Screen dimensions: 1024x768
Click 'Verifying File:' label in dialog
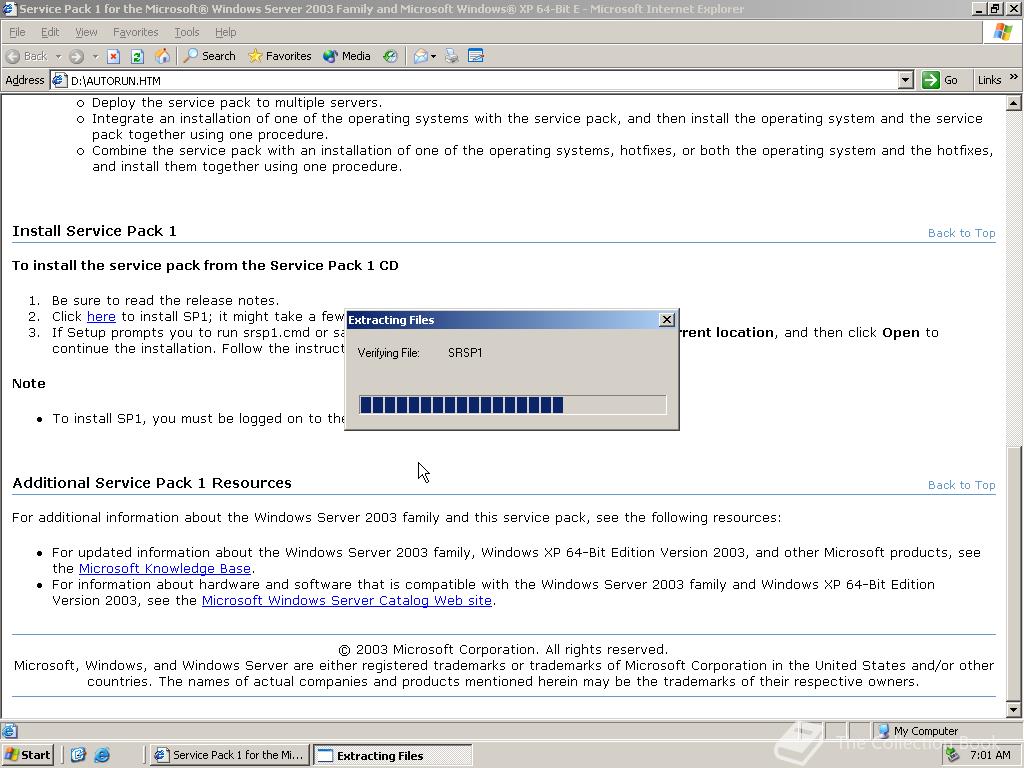(x=389, y=353)
